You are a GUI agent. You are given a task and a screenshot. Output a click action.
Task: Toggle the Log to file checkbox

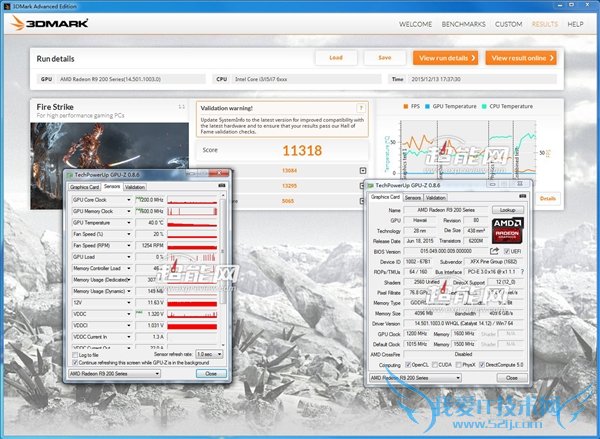pyautogui.click(x=75, y=355)
